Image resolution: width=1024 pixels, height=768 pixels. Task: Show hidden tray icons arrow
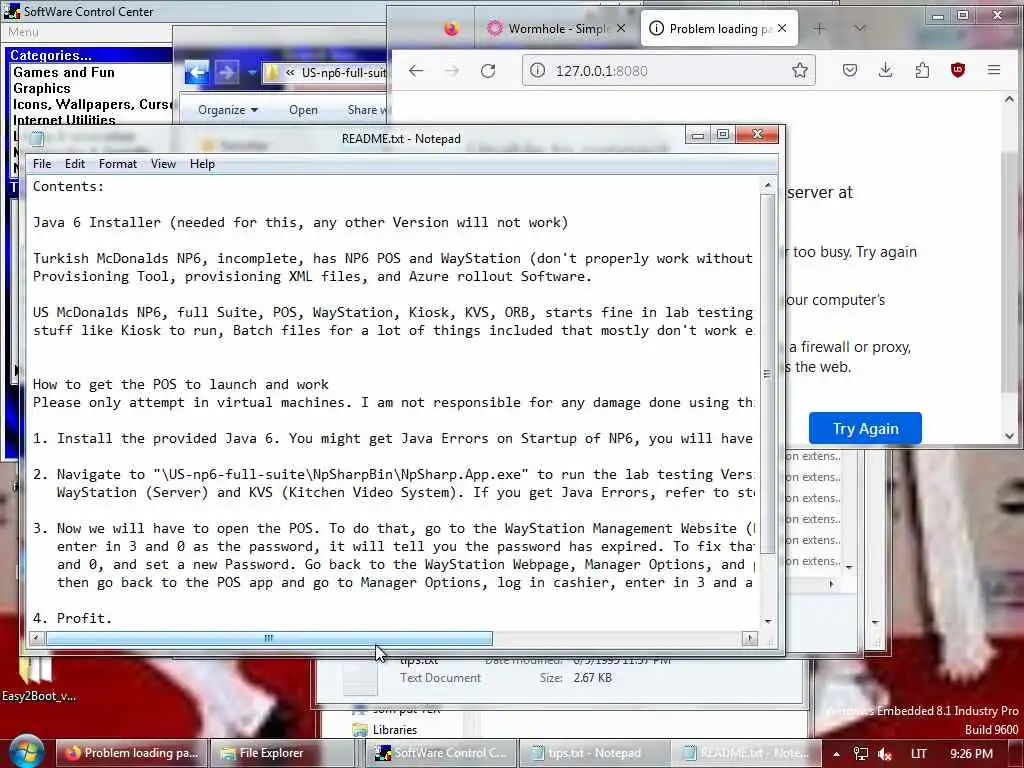click(836, 754)
